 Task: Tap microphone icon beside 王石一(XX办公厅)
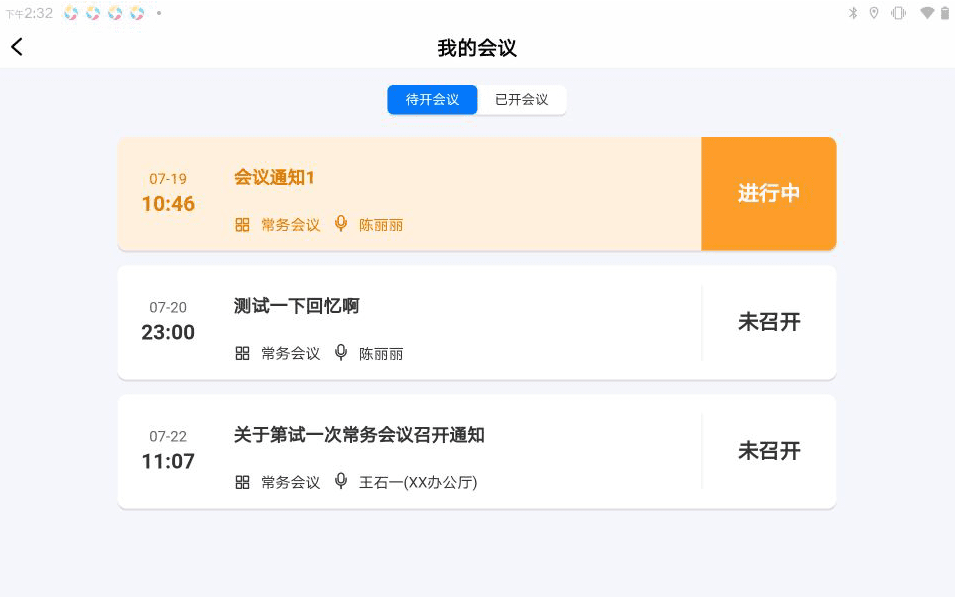click(x=341, y=481)
